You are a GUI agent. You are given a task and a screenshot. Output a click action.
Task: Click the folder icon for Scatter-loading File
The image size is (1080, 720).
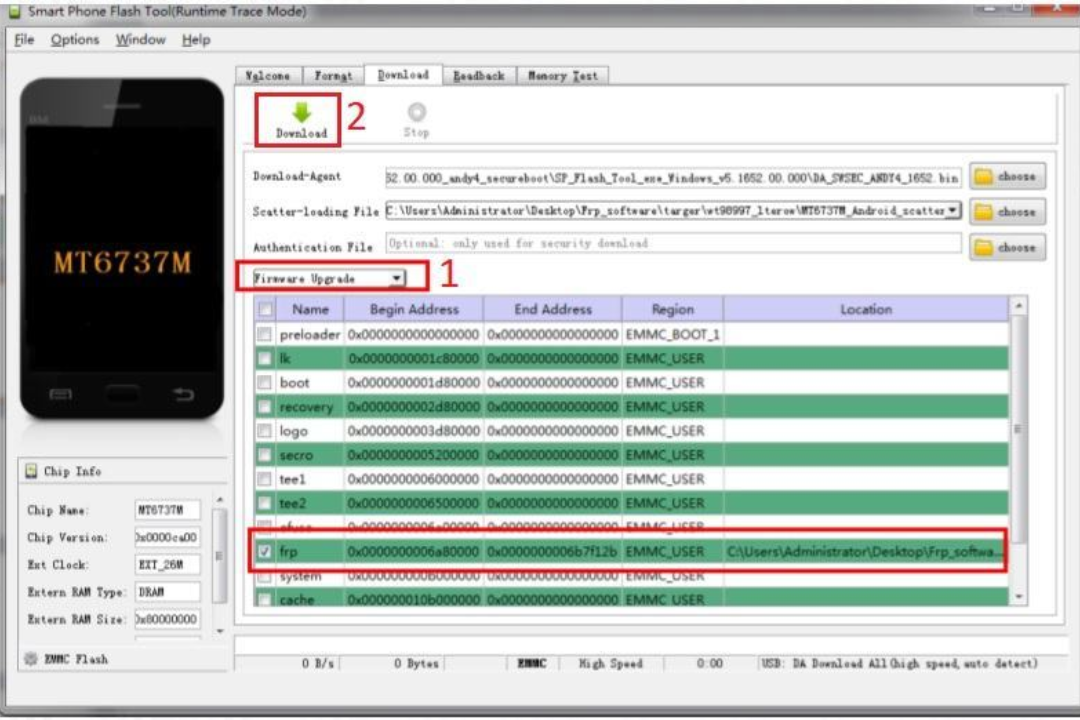tap(984, 212)
